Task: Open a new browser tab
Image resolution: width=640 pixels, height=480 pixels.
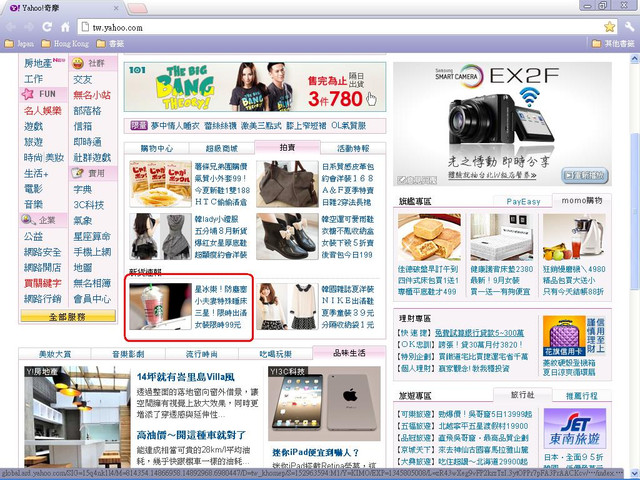Action: (137, 8)
